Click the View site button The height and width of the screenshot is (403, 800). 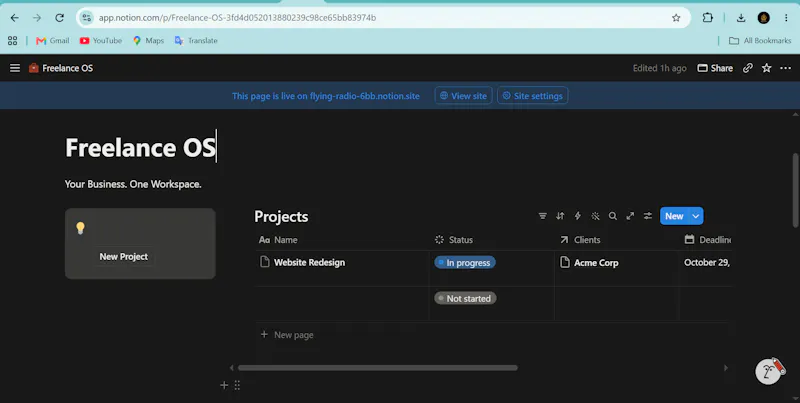pos(463,95)
